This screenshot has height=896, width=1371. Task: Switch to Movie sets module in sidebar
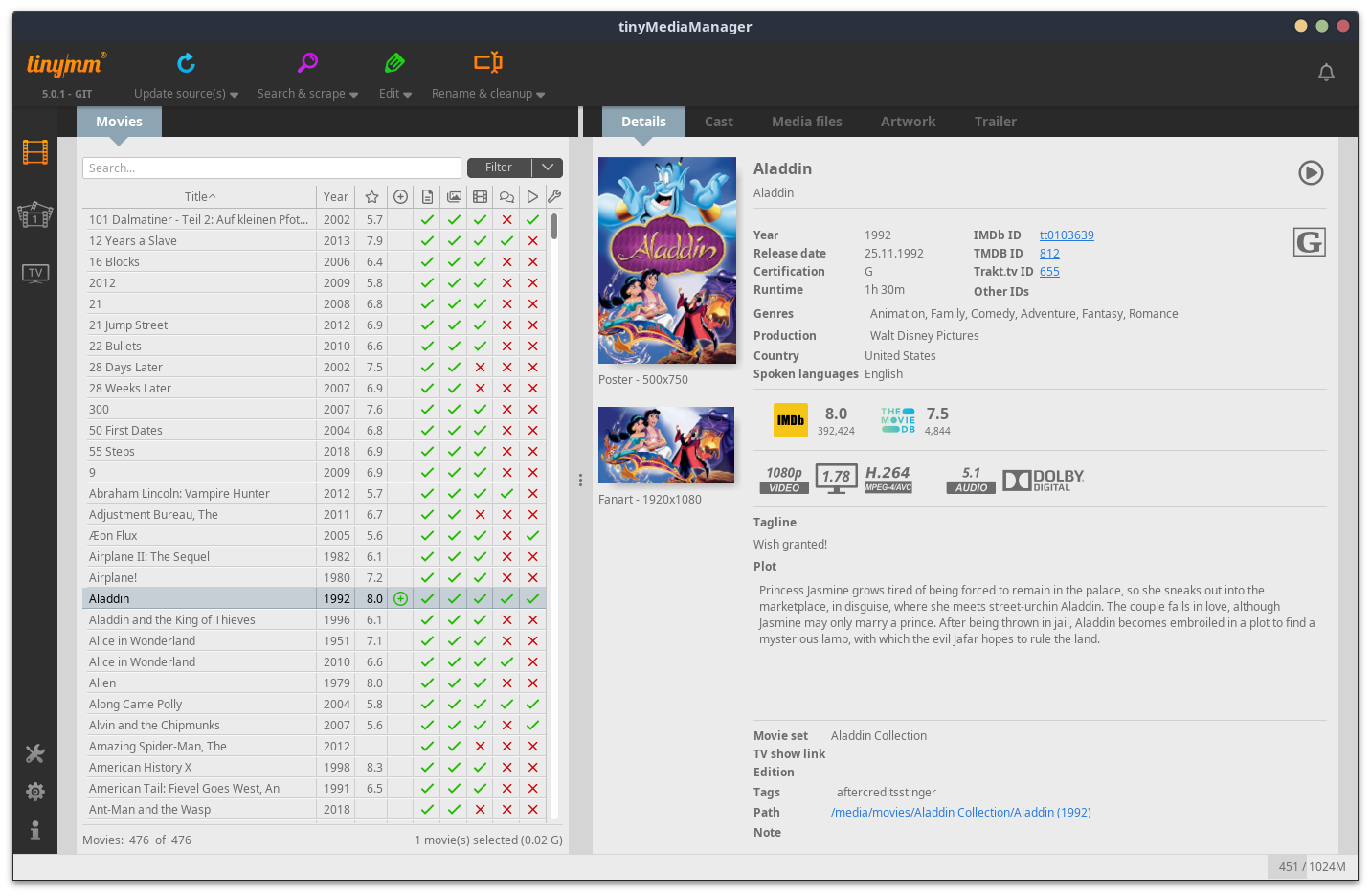(x=35, y=214)
